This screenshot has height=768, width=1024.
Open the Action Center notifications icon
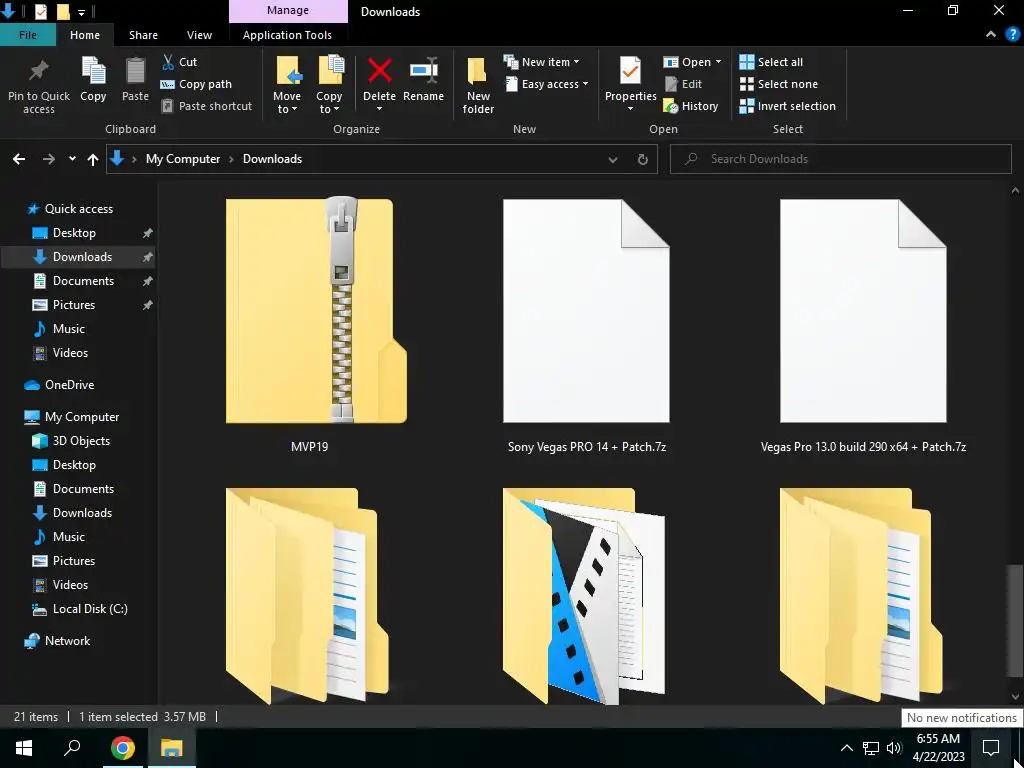click(991, 748)
